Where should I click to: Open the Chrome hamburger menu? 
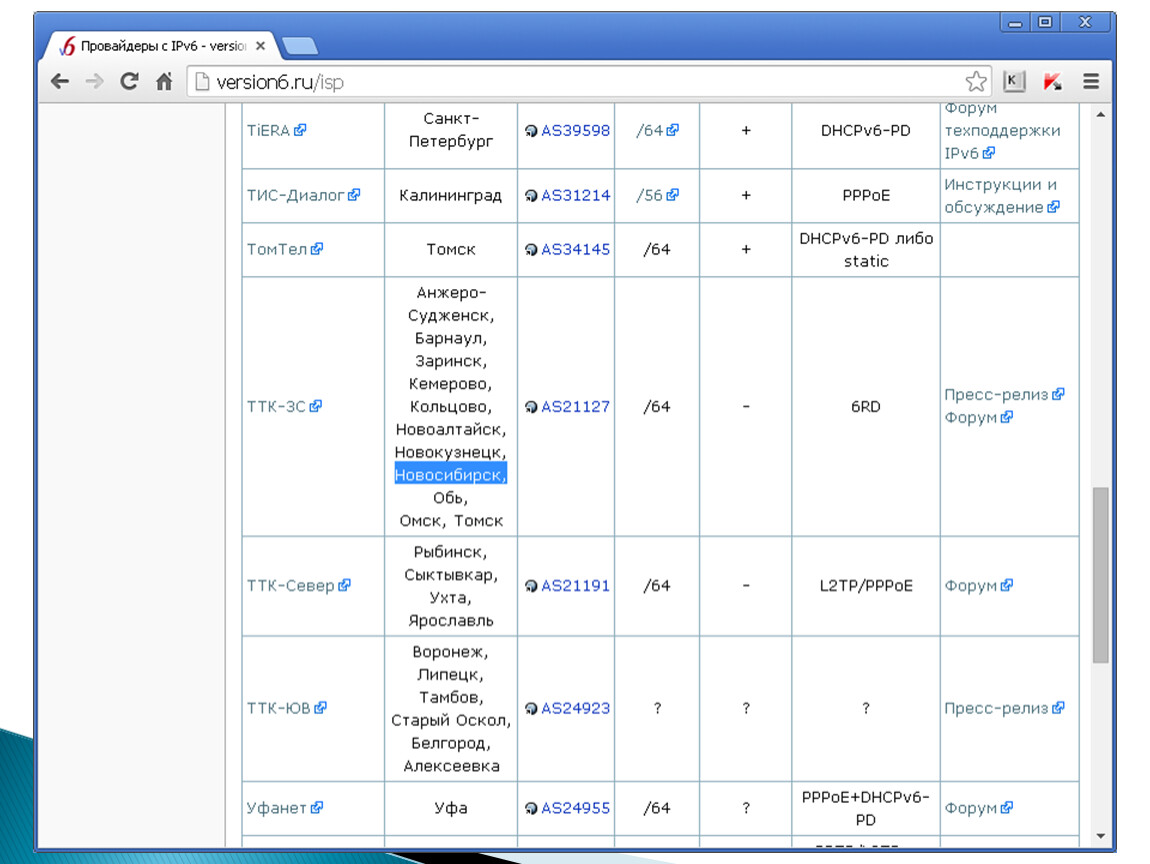click(x=1091, y=82)
